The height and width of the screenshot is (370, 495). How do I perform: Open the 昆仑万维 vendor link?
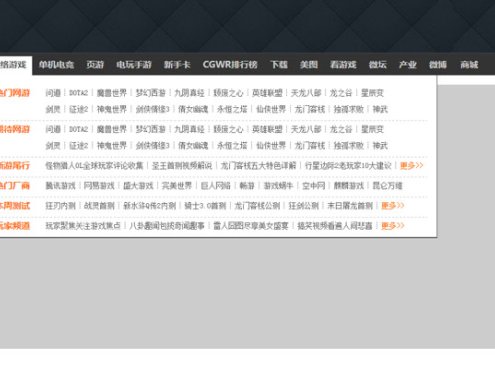point(387,186)
